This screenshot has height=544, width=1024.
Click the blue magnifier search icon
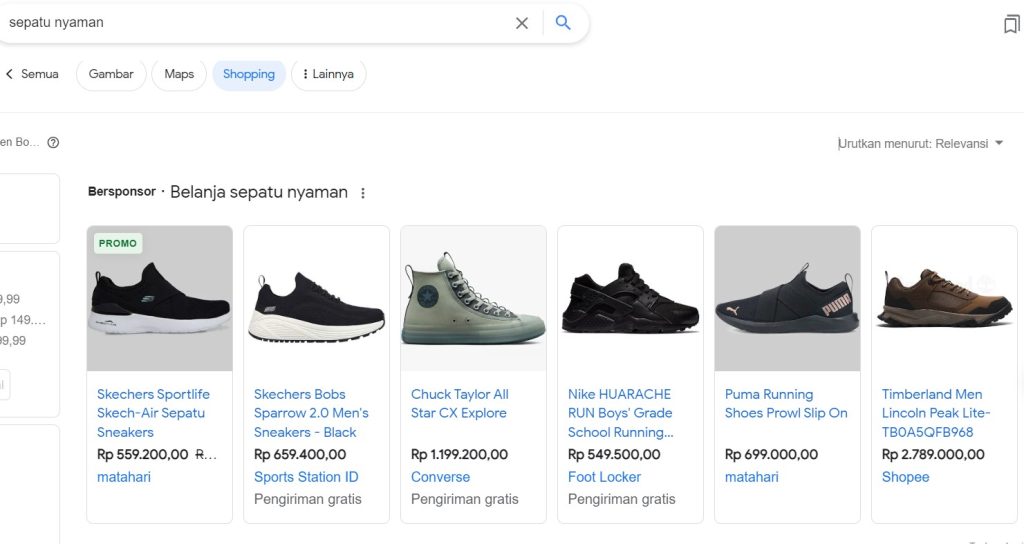click(563, 23)
